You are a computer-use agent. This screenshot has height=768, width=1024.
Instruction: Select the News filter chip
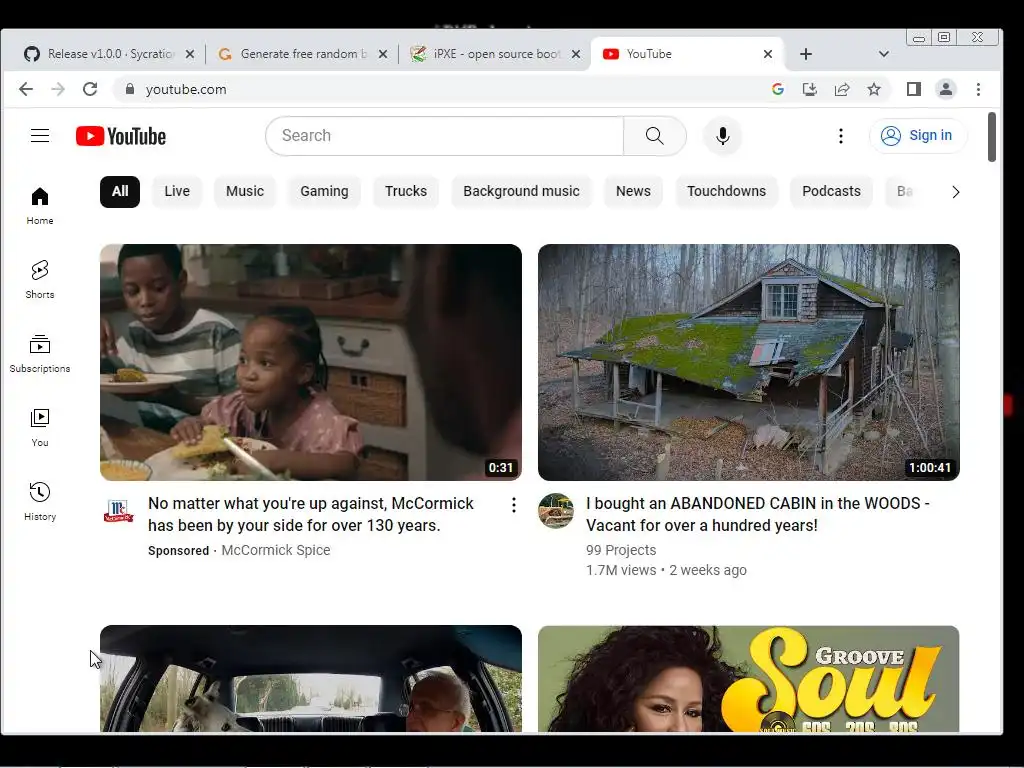[633, 191]
